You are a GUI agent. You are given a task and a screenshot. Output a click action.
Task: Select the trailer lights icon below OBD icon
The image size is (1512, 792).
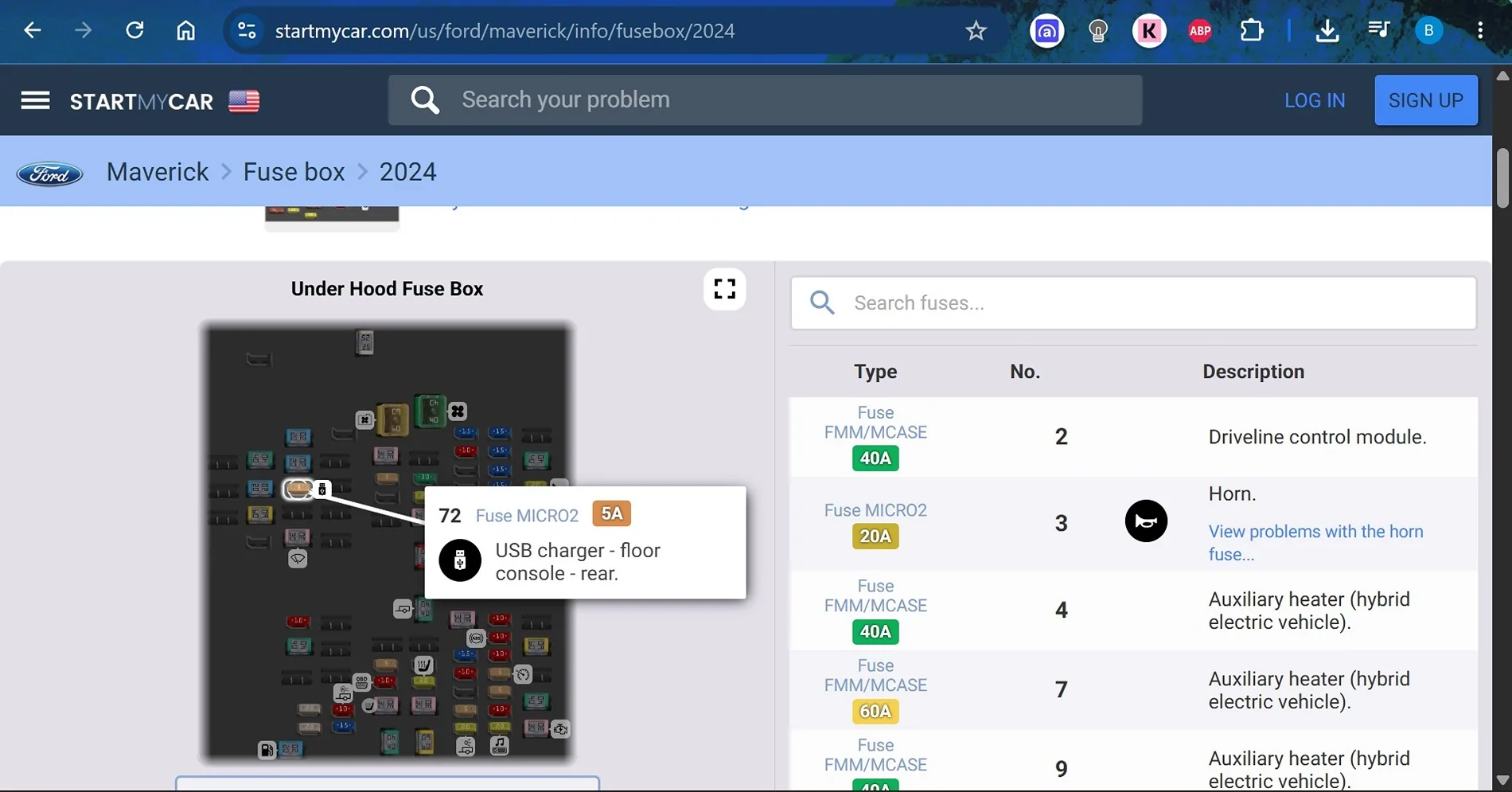[x=343, y=693]
